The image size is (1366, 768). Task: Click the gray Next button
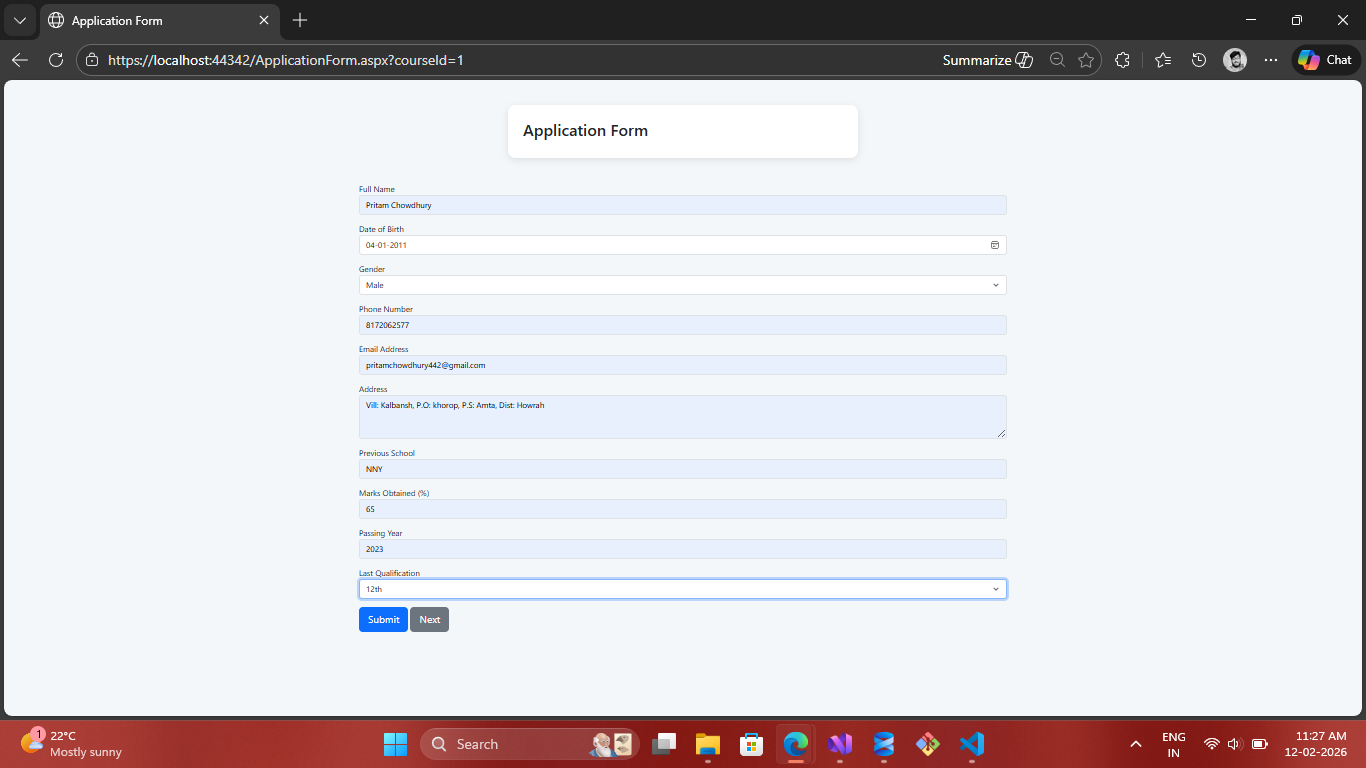(x=429, y=620)
